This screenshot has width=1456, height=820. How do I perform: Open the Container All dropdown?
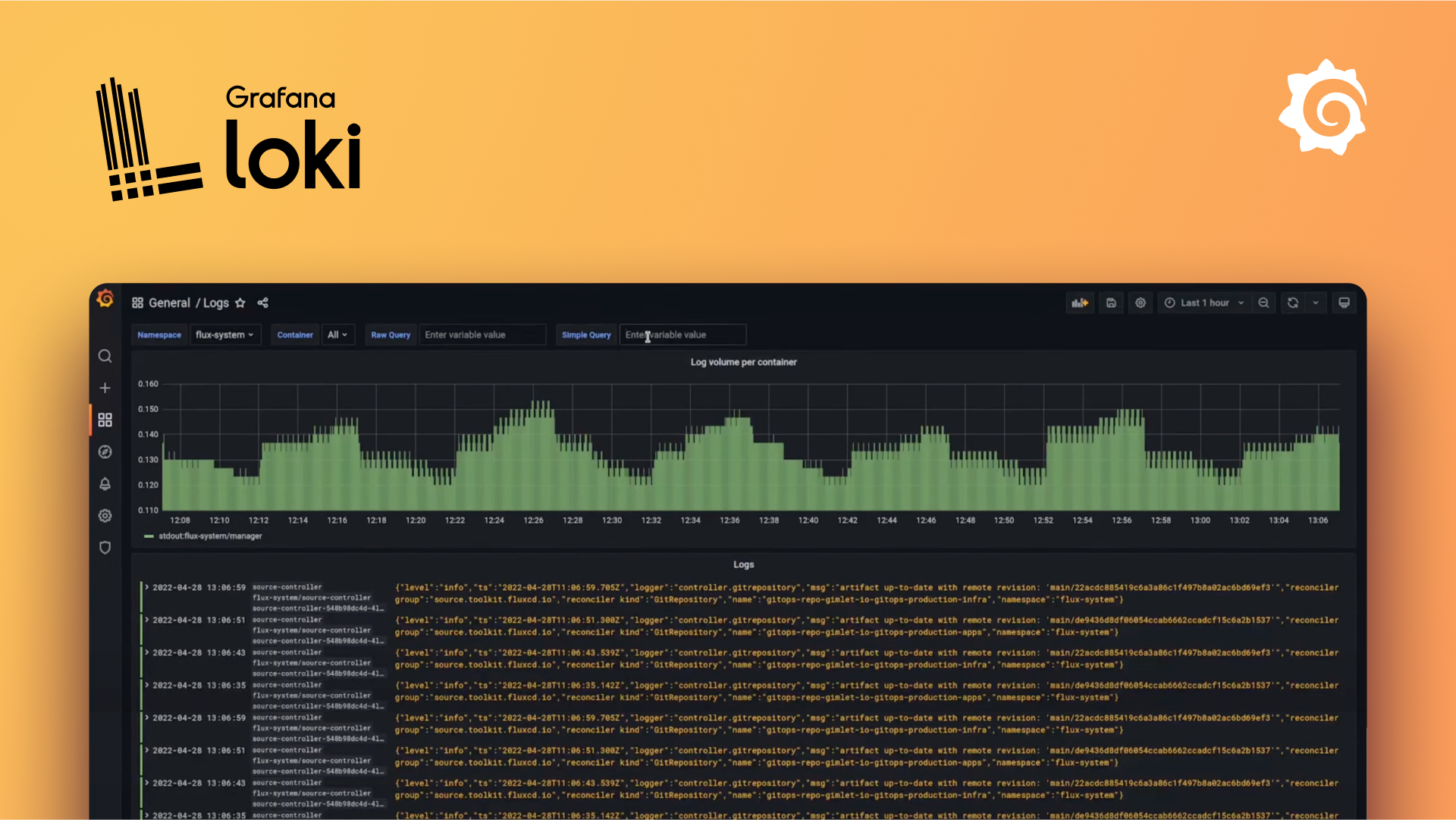click(x=338, y=335)
